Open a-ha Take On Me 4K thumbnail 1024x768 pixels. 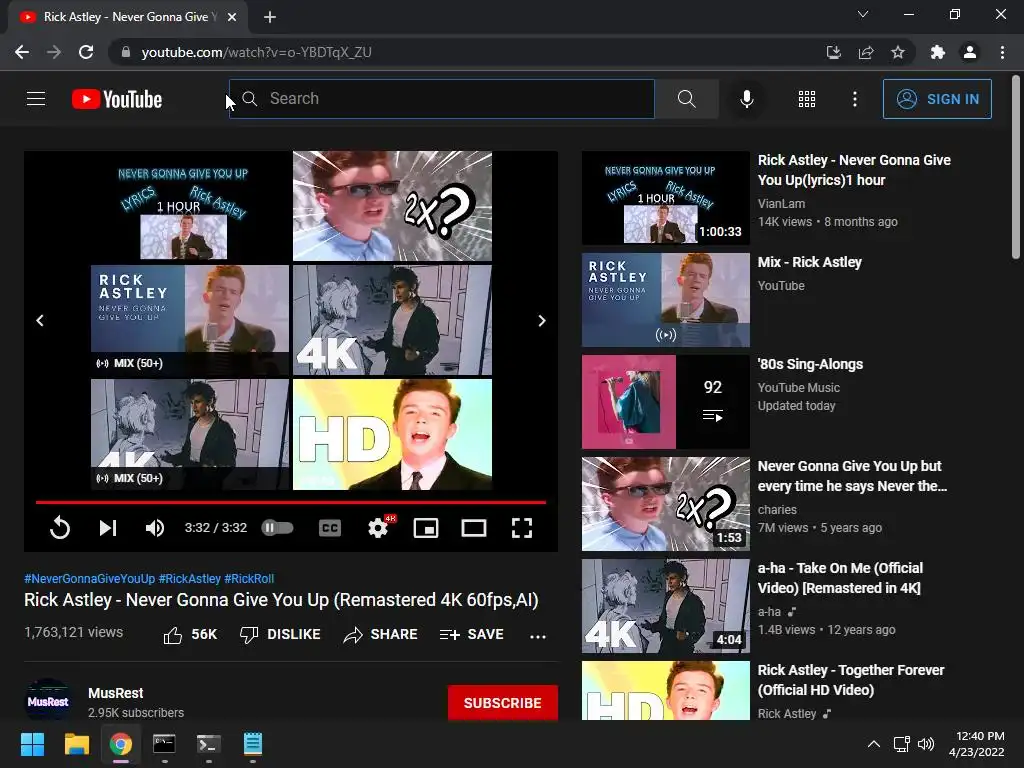click(x=665, y=605)
